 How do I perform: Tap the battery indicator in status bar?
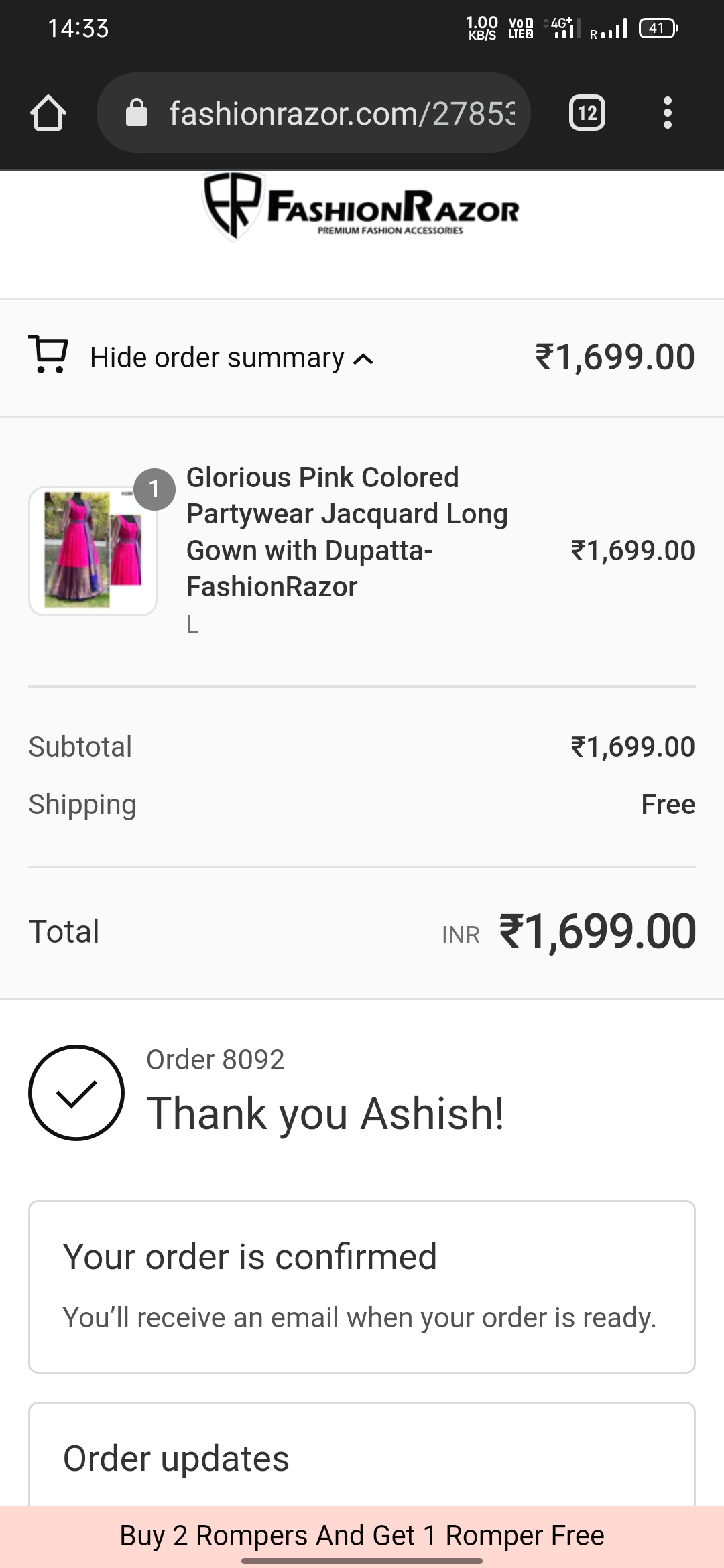658,28
